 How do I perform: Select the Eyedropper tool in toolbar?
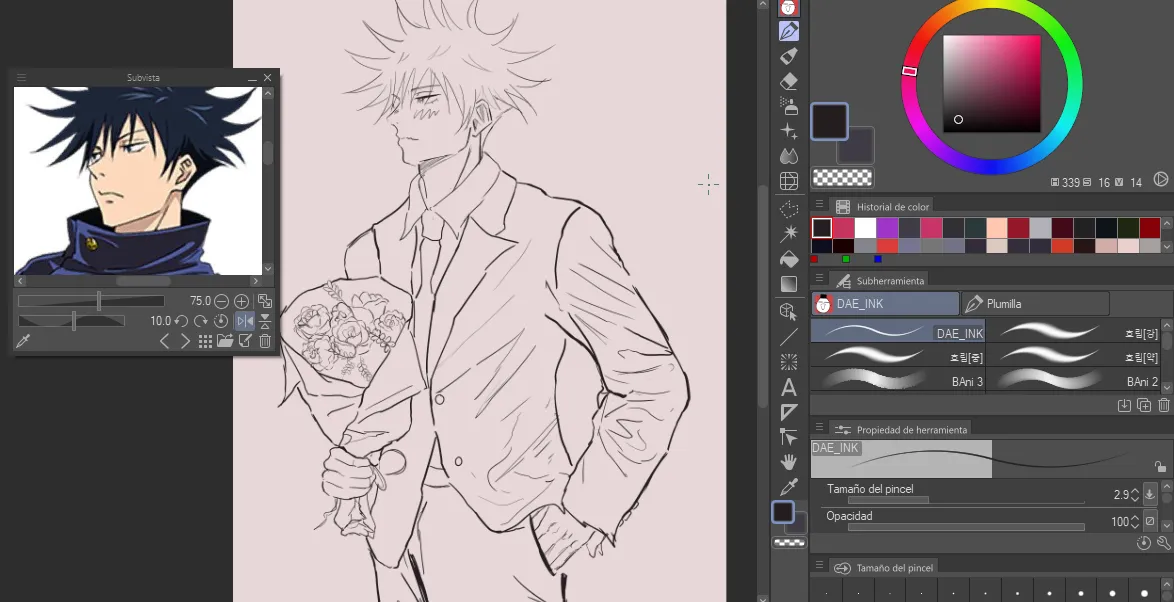[x=788, y=487]
